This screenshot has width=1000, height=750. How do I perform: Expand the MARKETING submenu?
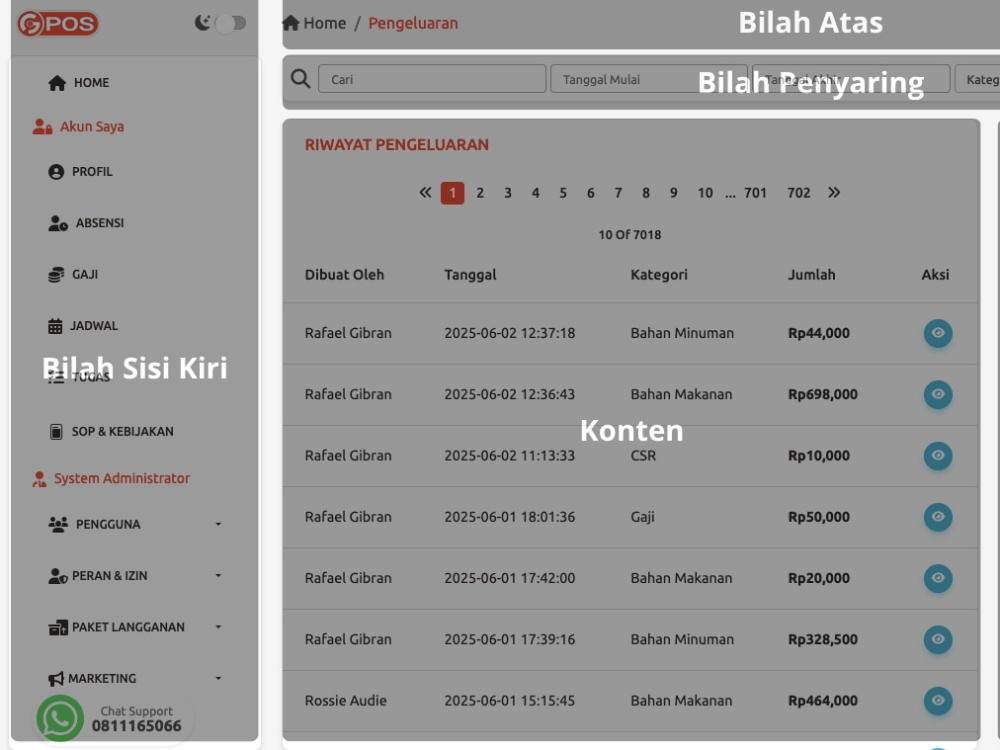coord(218,679)
